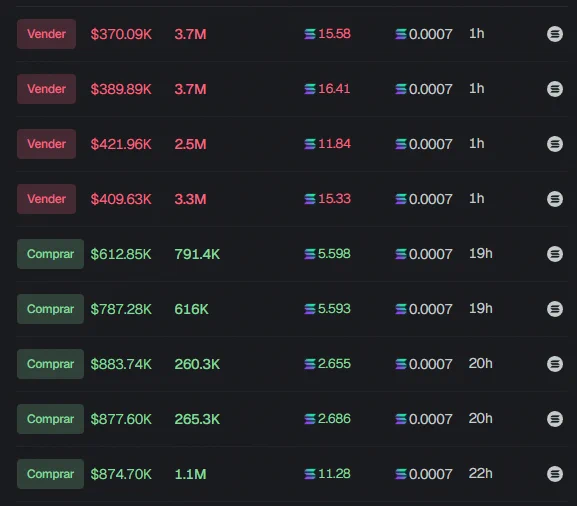The width and height of the screenshot is (577, 506).
Task: Click Solana icon beside 5.598
Action: (310, 254)
